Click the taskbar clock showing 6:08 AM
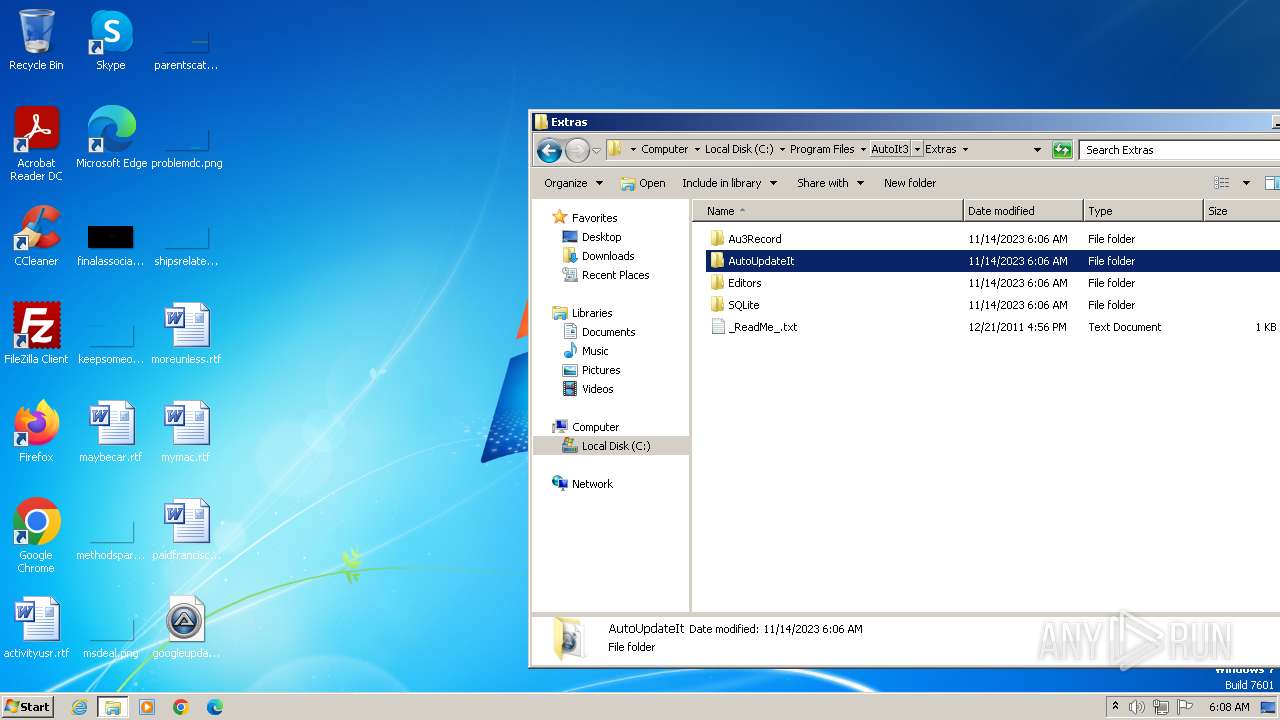The image size is (1280, 720). point(1229,707)
